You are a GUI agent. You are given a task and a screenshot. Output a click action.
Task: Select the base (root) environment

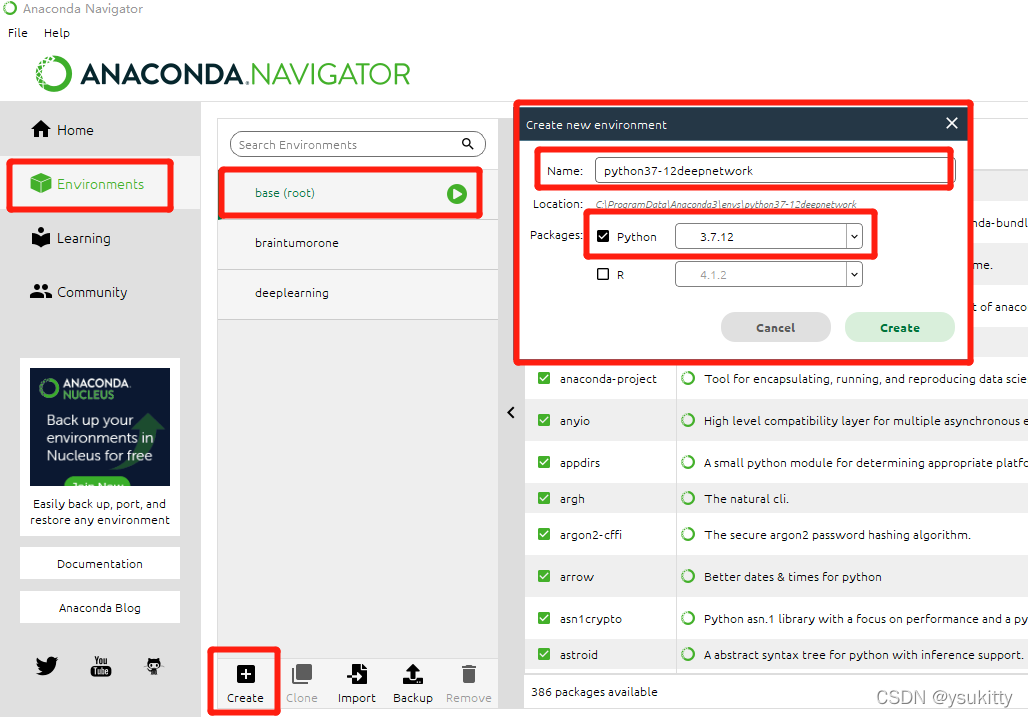358,193
